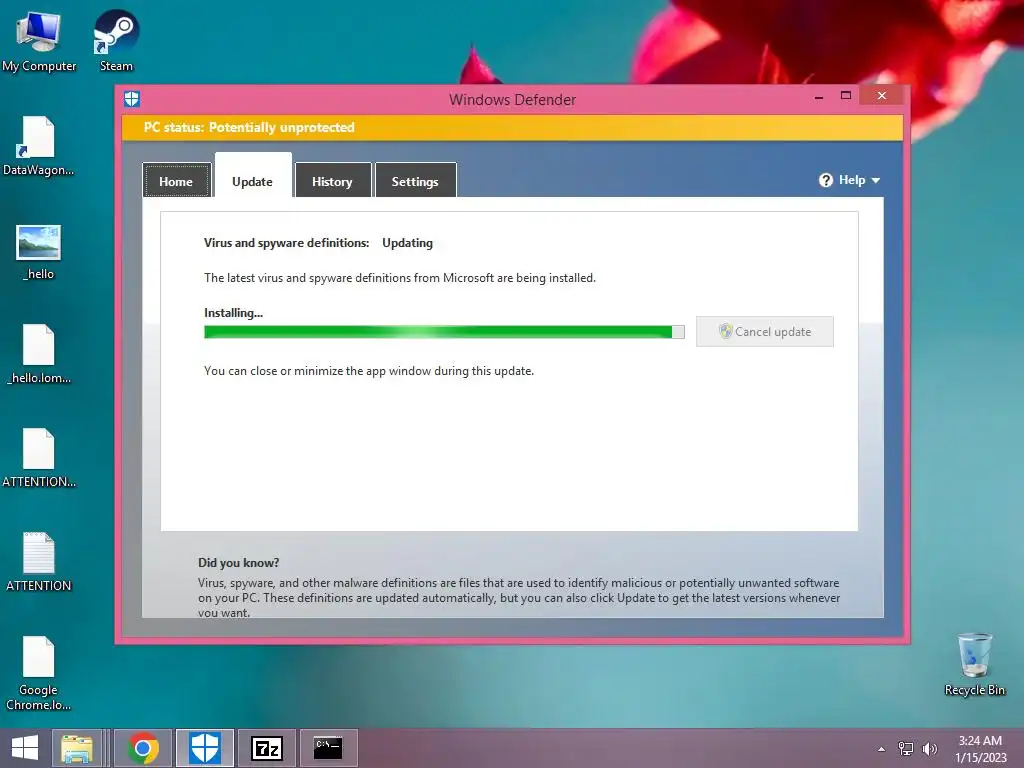Screen dimensions: 1024x768
Task: Click the volume speaker tray icon
Action: (930, 749)
